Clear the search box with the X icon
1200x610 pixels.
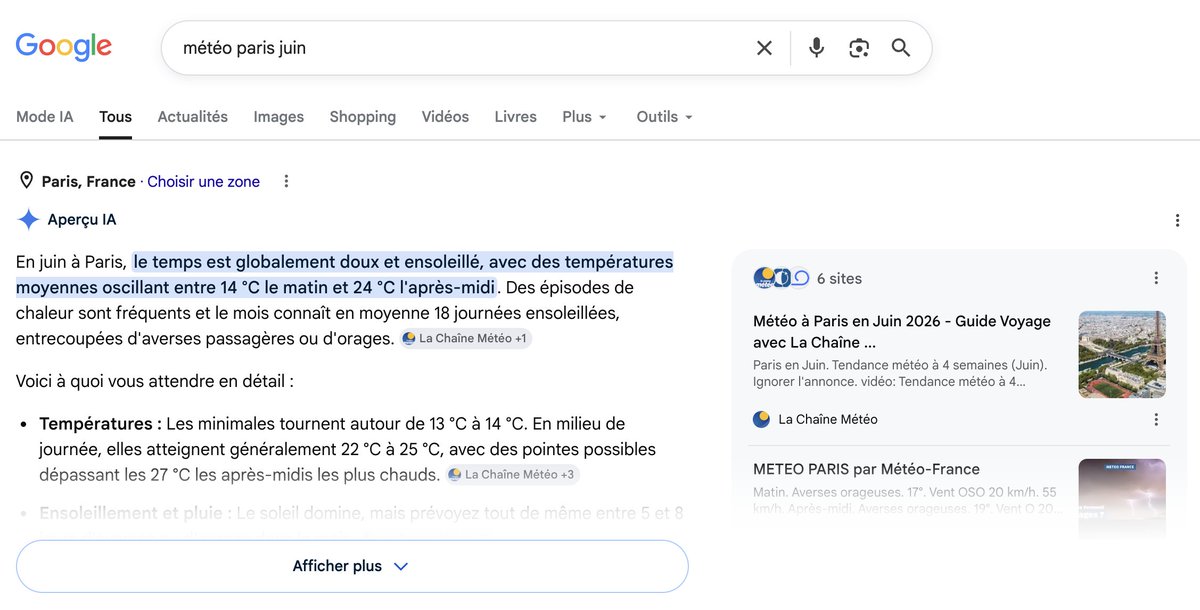coord(764,48)
